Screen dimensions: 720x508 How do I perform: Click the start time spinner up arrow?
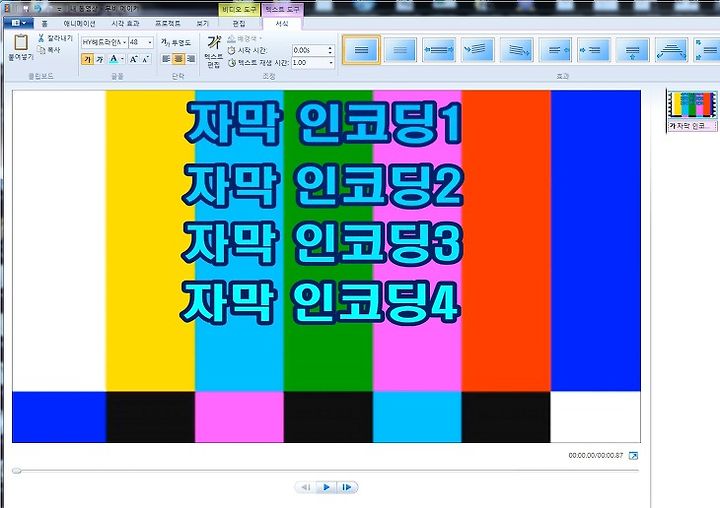[330, 47]
